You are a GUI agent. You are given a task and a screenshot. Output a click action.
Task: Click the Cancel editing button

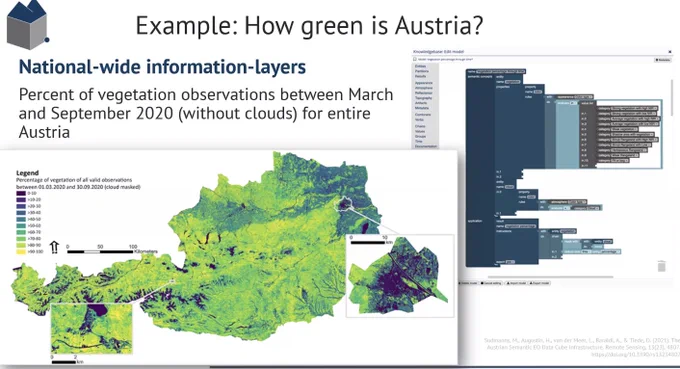pos(491,283)
